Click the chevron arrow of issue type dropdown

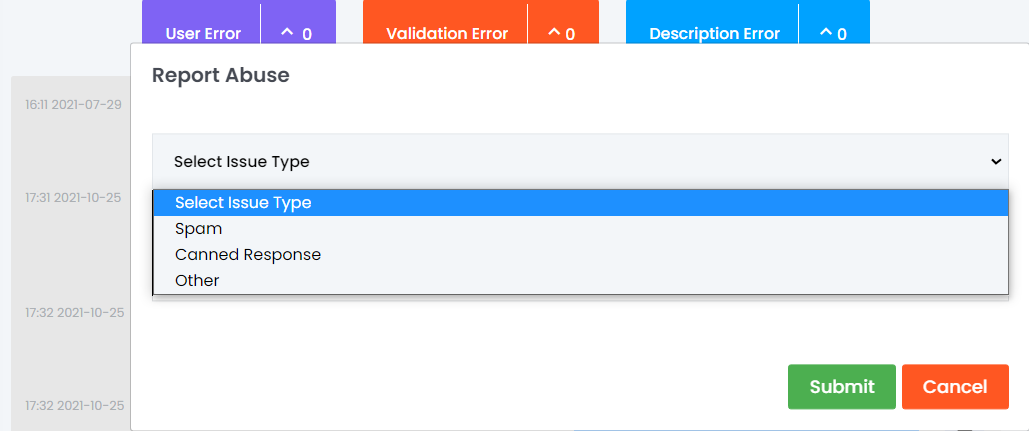coord(996,161)
